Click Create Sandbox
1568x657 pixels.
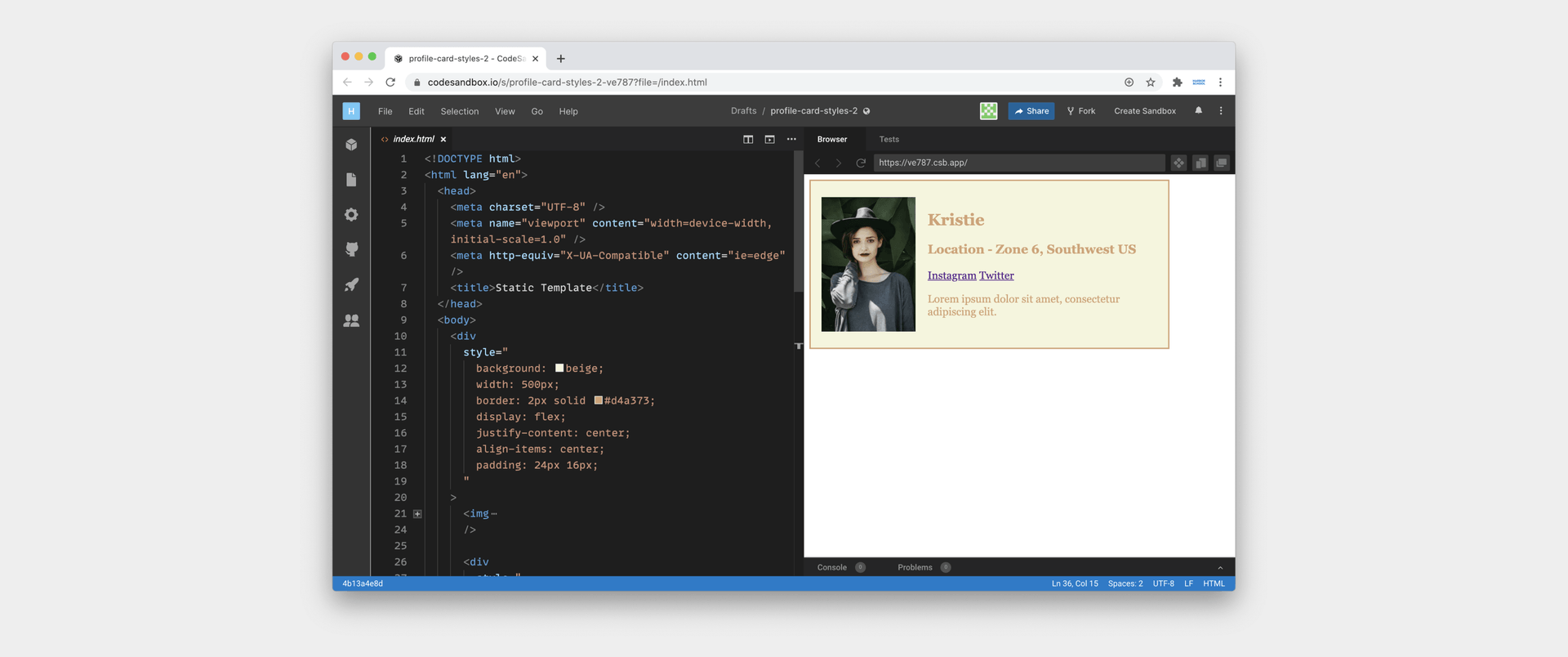(x=1145, y=111)
